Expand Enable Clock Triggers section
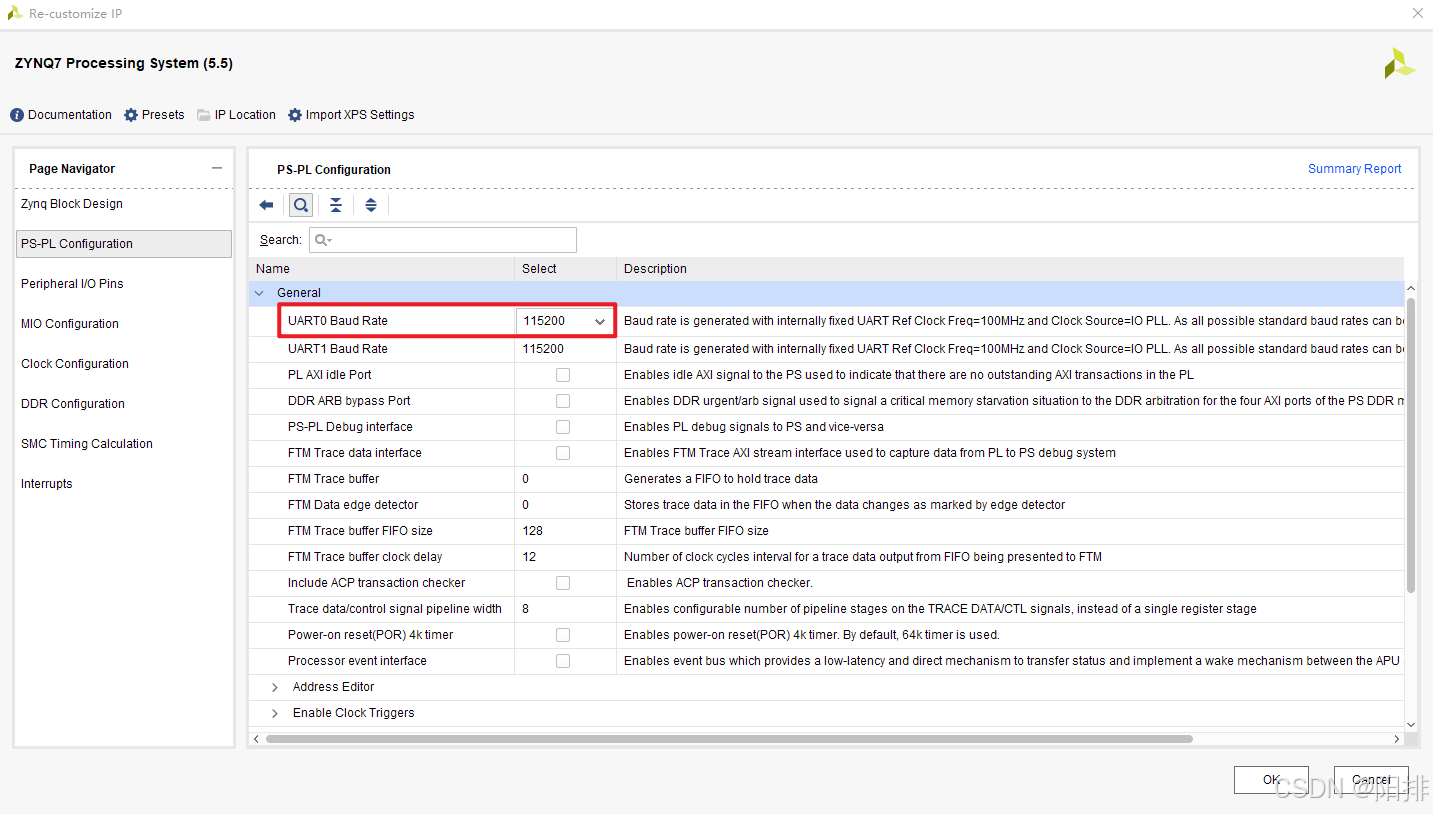 [275, 713]
